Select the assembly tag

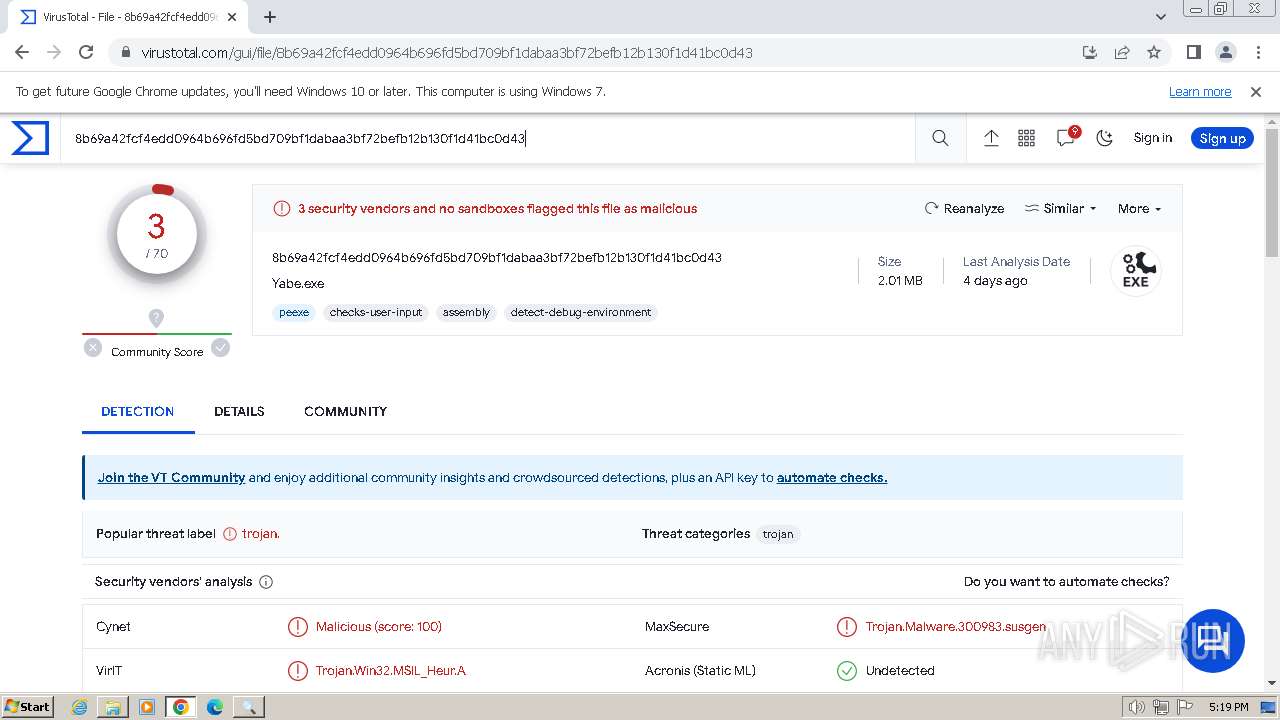[466, 312]
